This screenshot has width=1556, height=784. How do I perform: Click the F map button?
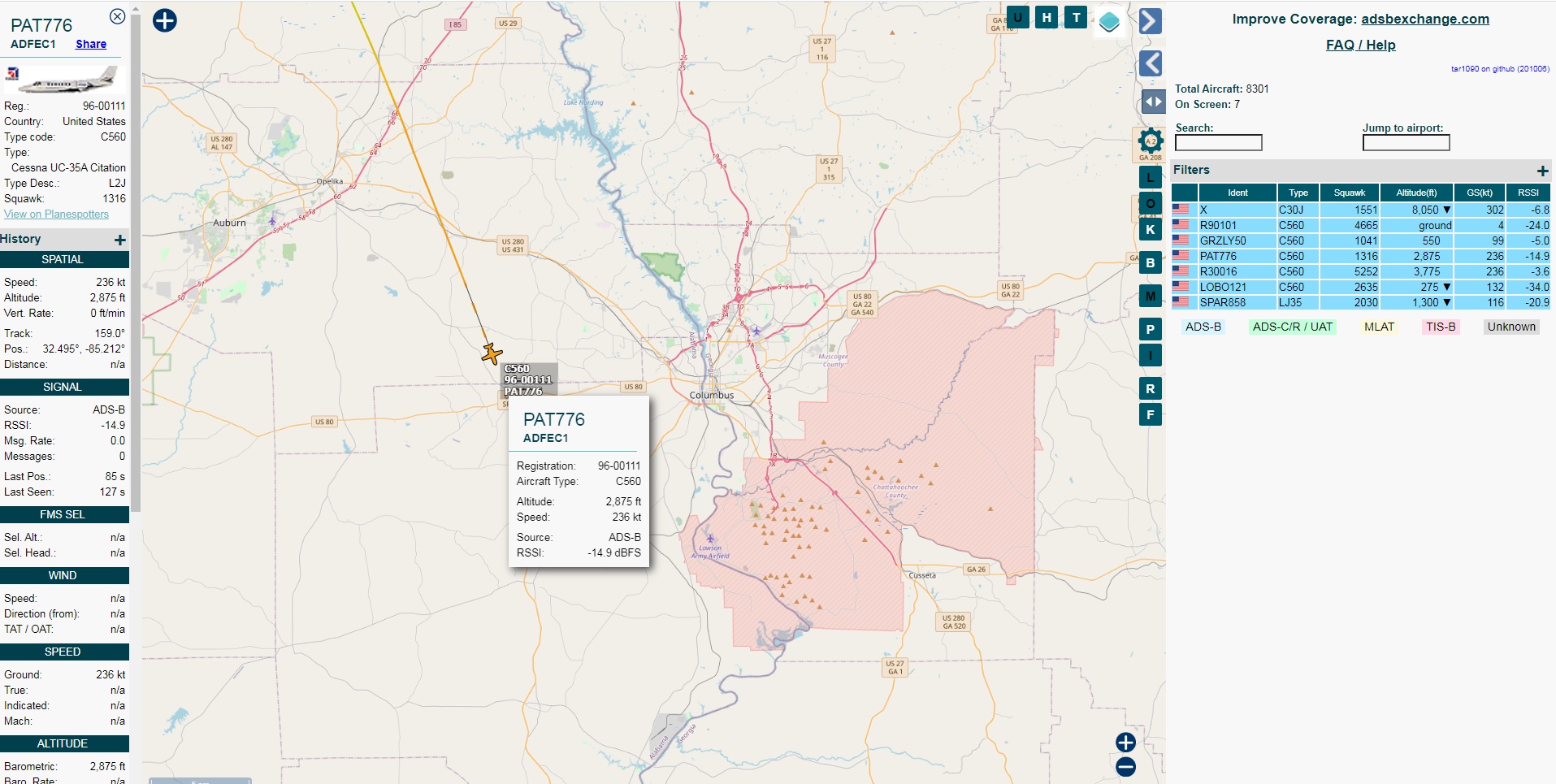click(1150, 415)
